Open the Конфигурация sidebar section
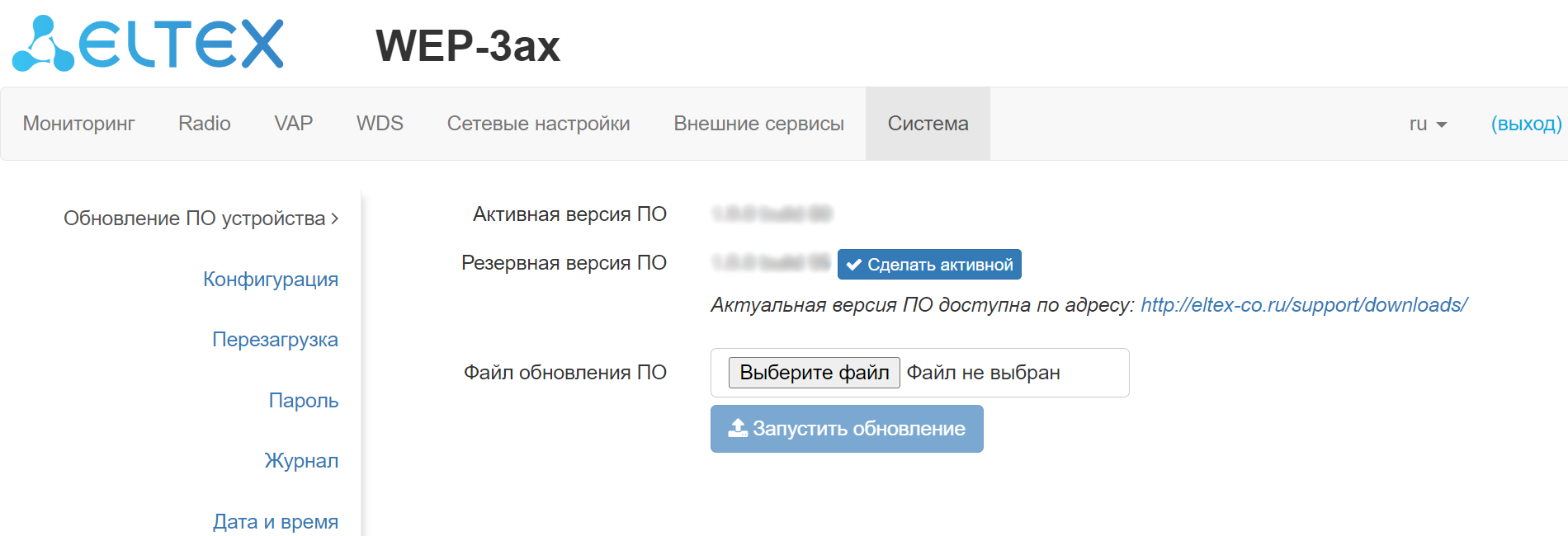The image size is (1568, 536). [x=270, y=280]
